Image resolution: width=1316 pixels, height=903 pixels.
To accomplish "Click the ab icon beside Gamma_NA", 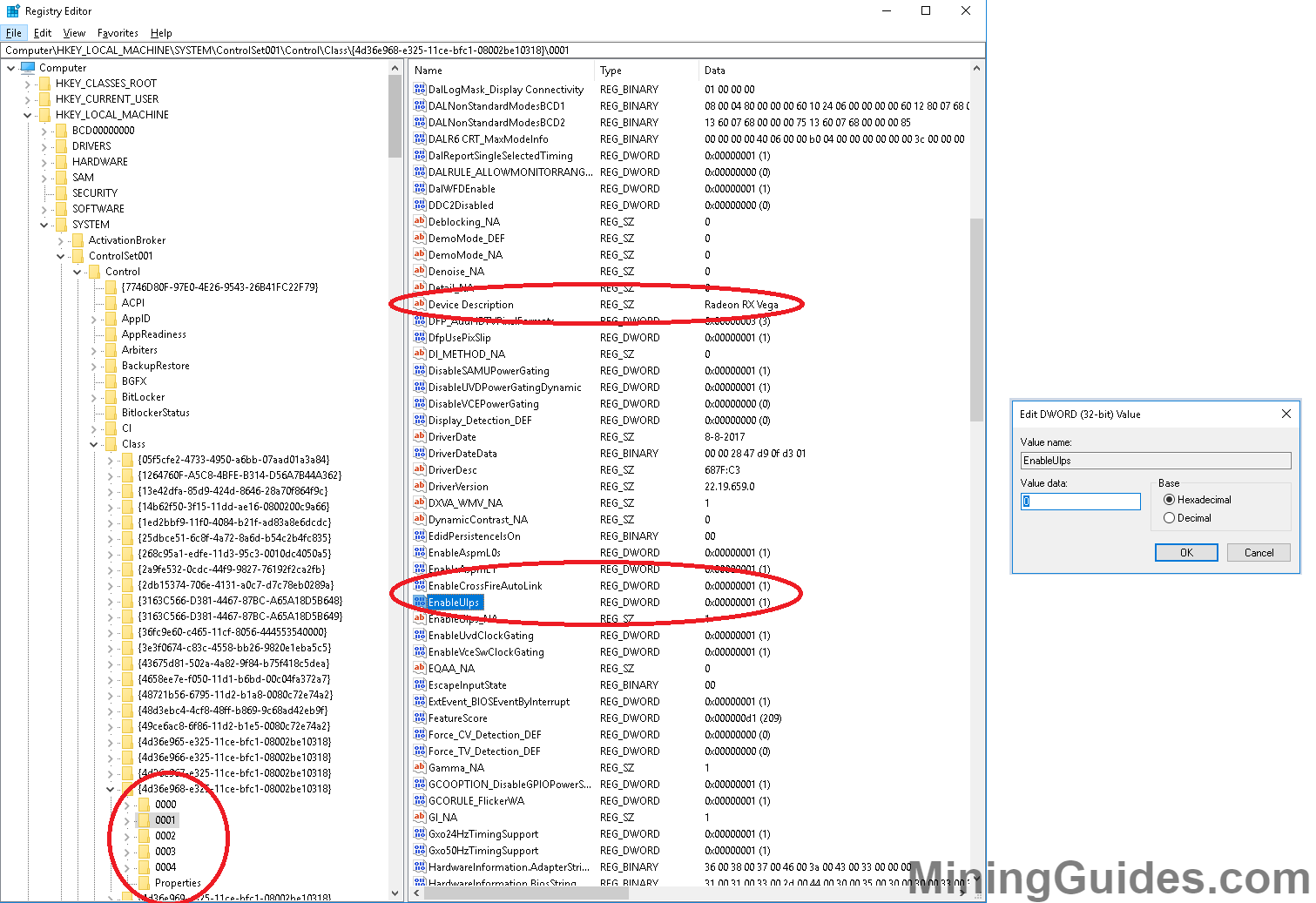I will pyautogui.click(x=420, y=767).
